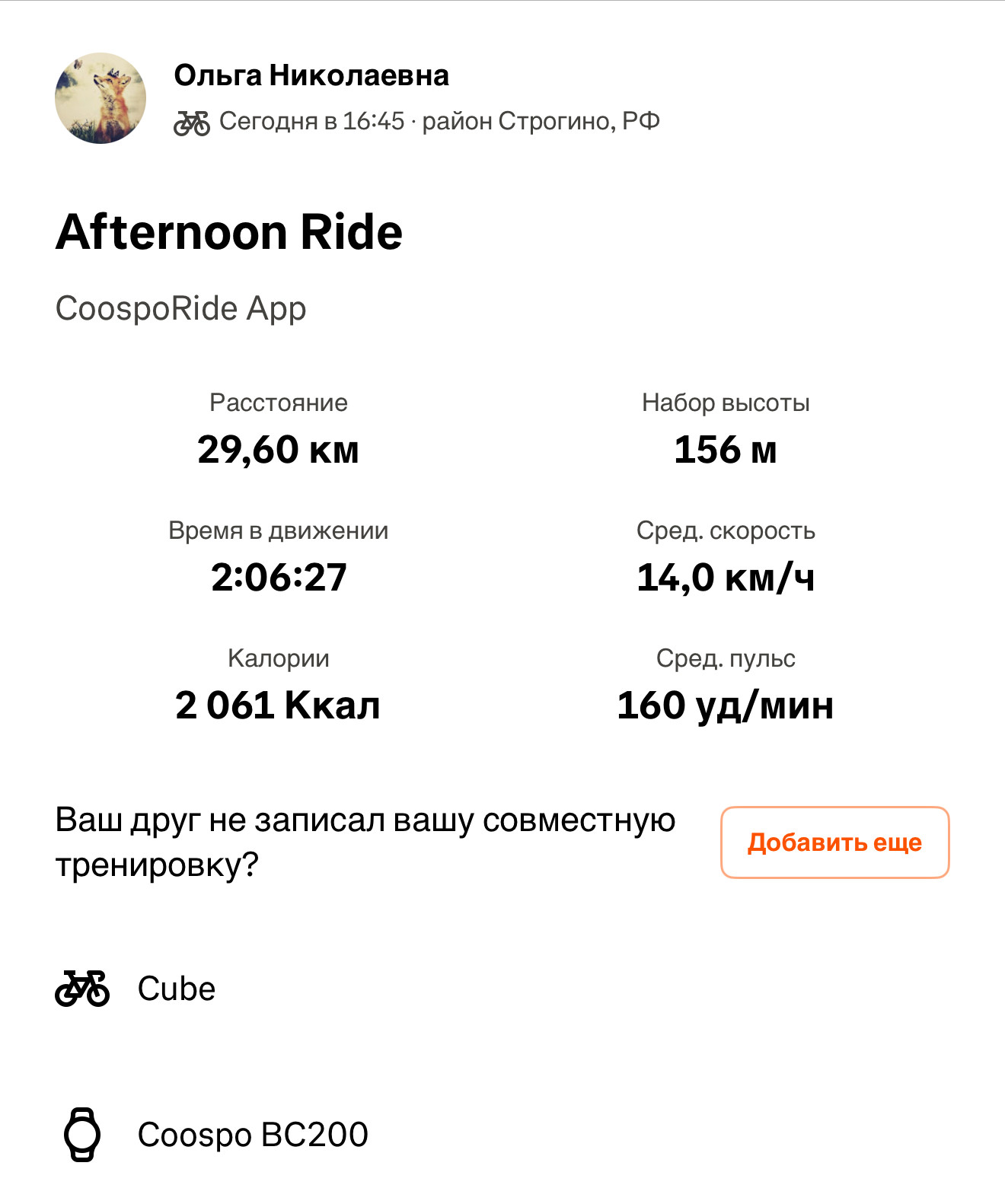The width and height of the screenshot is (1005, 1204).
Task: Click the Добавить еще button
Action: click(x=835, y=842)
